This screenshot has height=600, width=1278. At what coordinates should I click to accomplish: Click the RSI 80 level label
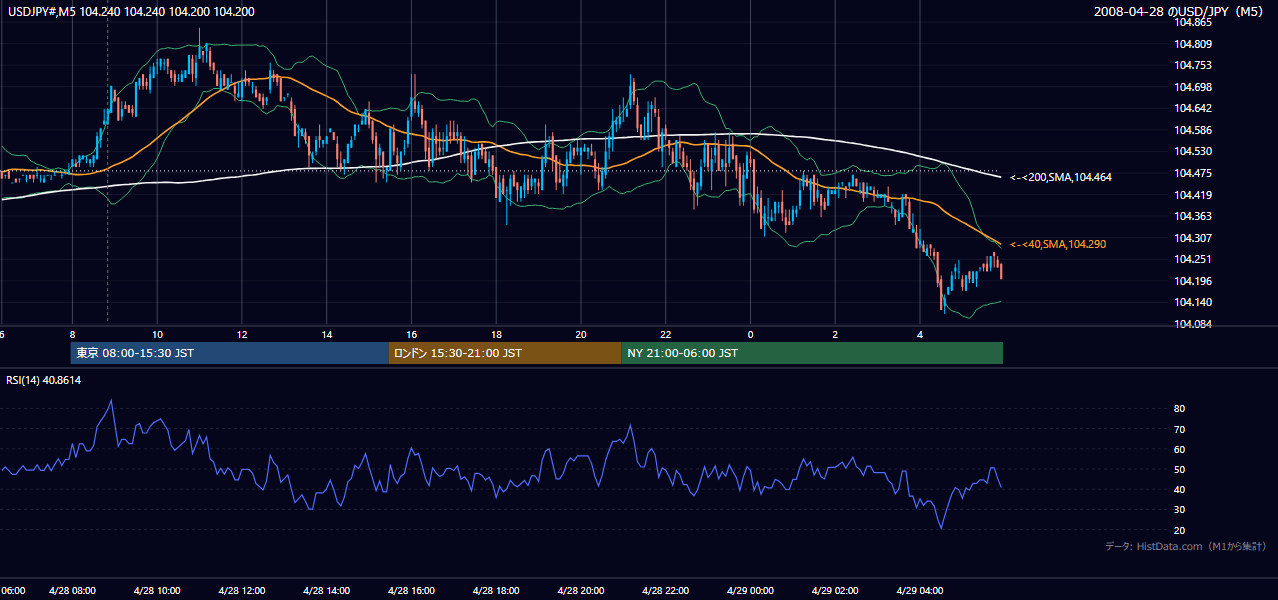pos(1180,409)
